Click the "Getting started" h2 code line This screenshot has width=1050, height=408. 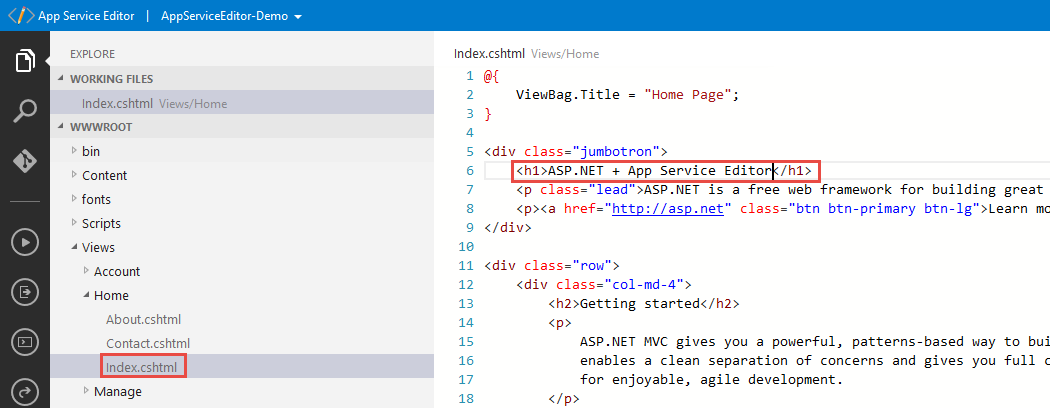point(644,303)
